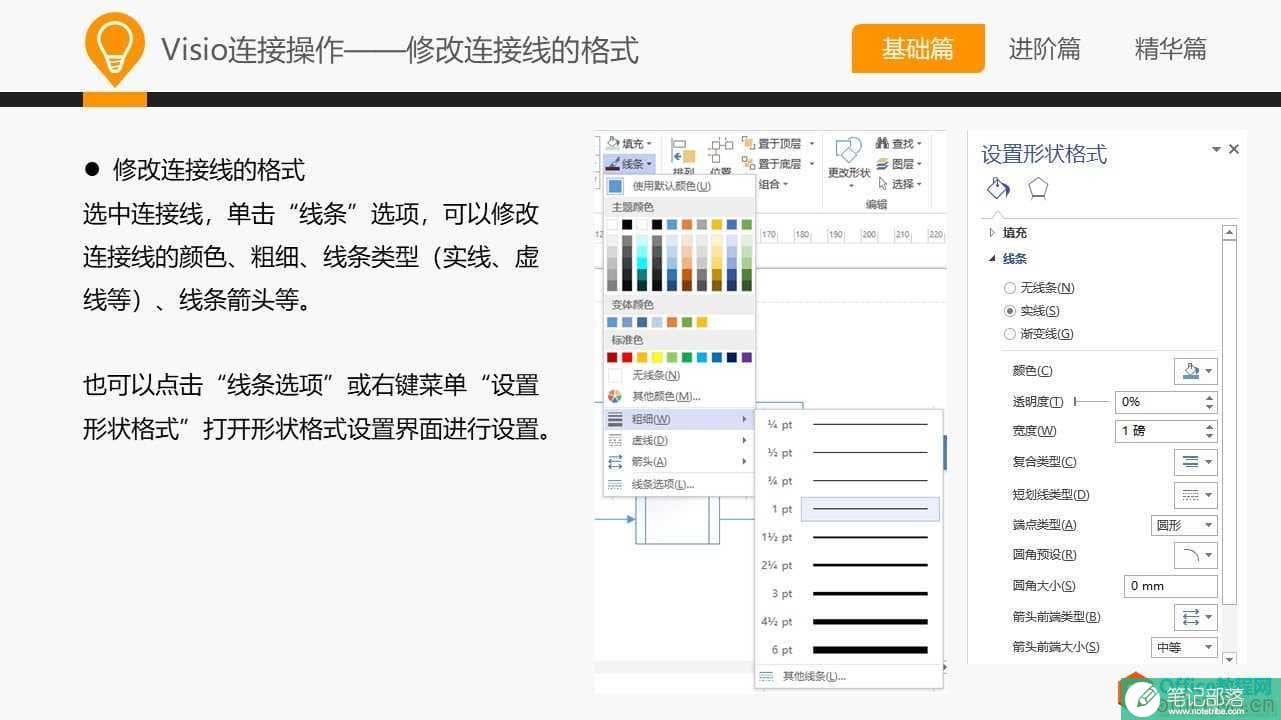The image size is (1281, 720).
Task: Open 其他线条 more lines option
Action: [x=848, y=676]
